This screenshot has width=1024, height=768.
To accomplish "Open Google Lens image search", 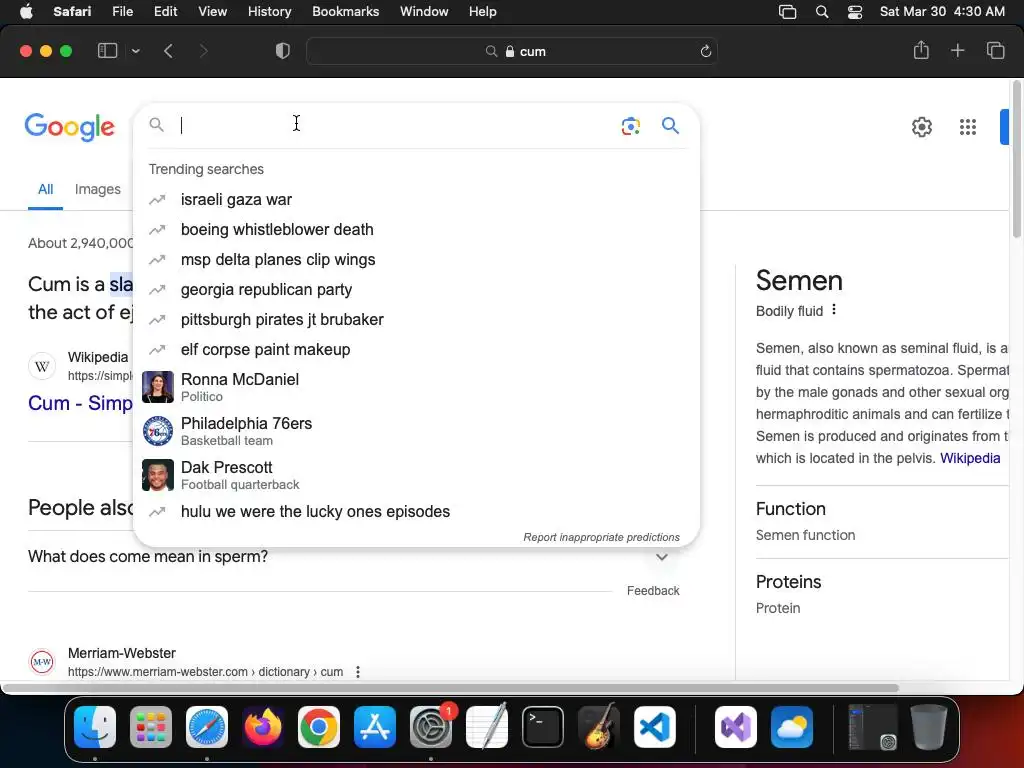I will point(630,126).
